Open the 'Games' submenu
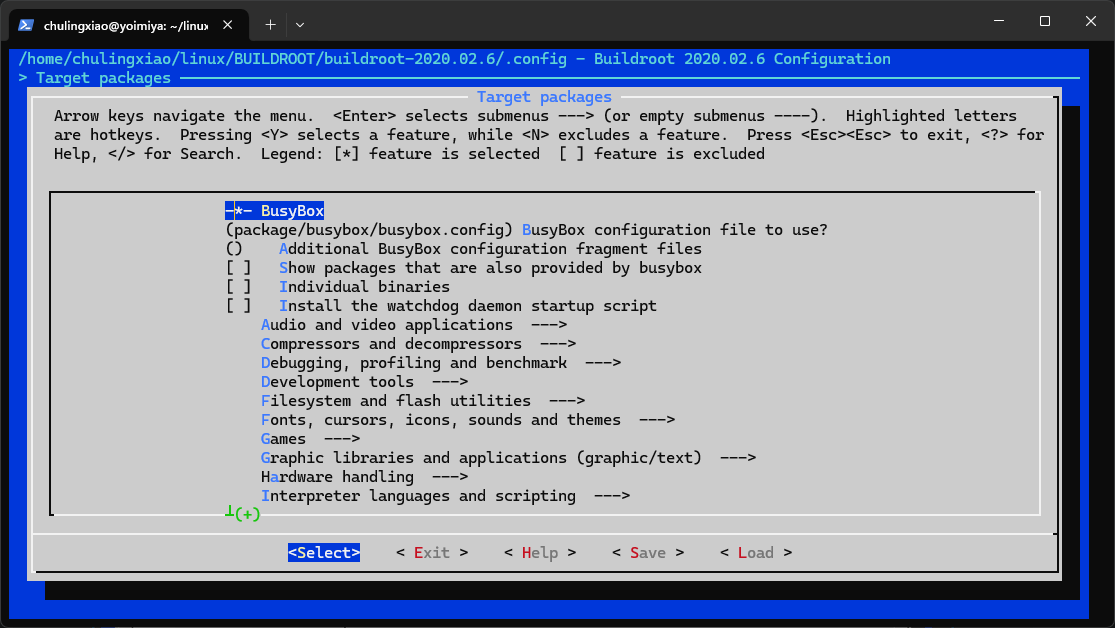This screenshot has width=1115, height=628. tap(310, 439)
